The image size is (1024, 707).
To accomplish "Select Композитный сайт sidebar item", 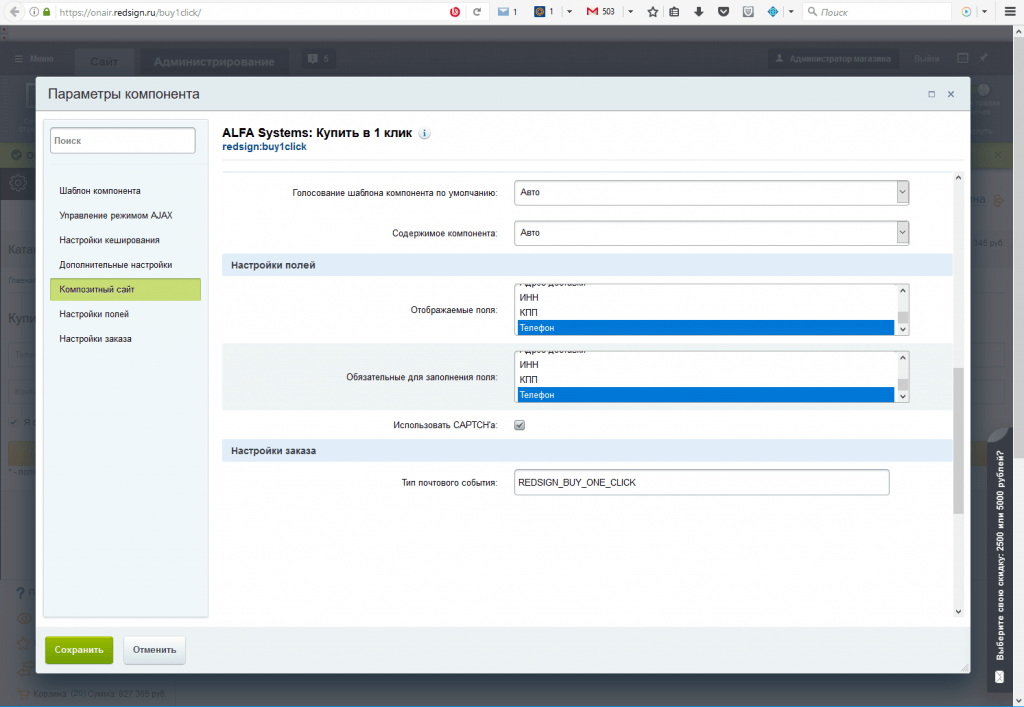I will point(125,289).
